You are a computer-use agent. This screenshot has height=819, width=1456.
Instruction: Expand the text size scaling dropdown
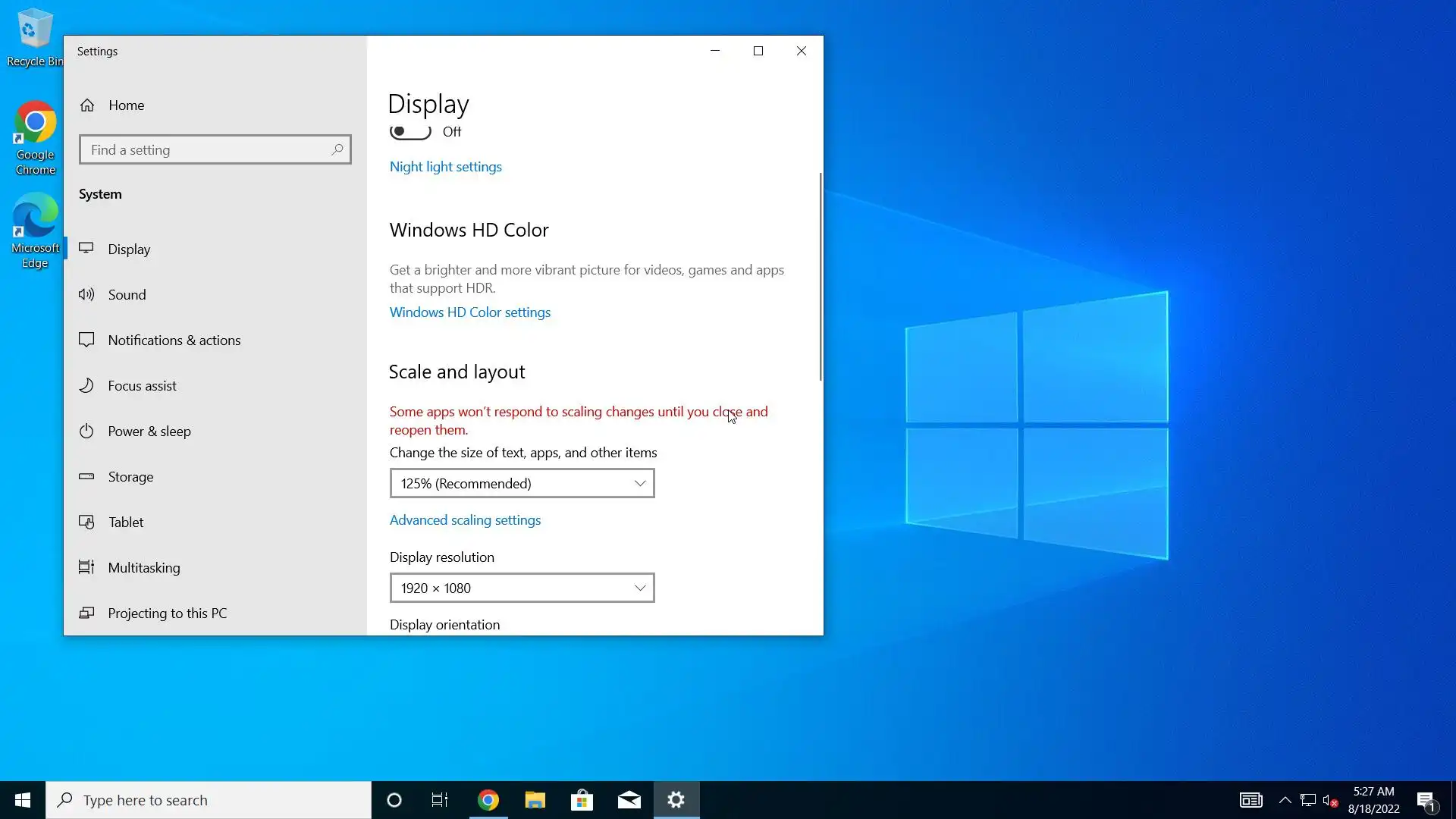pos(522,483)
